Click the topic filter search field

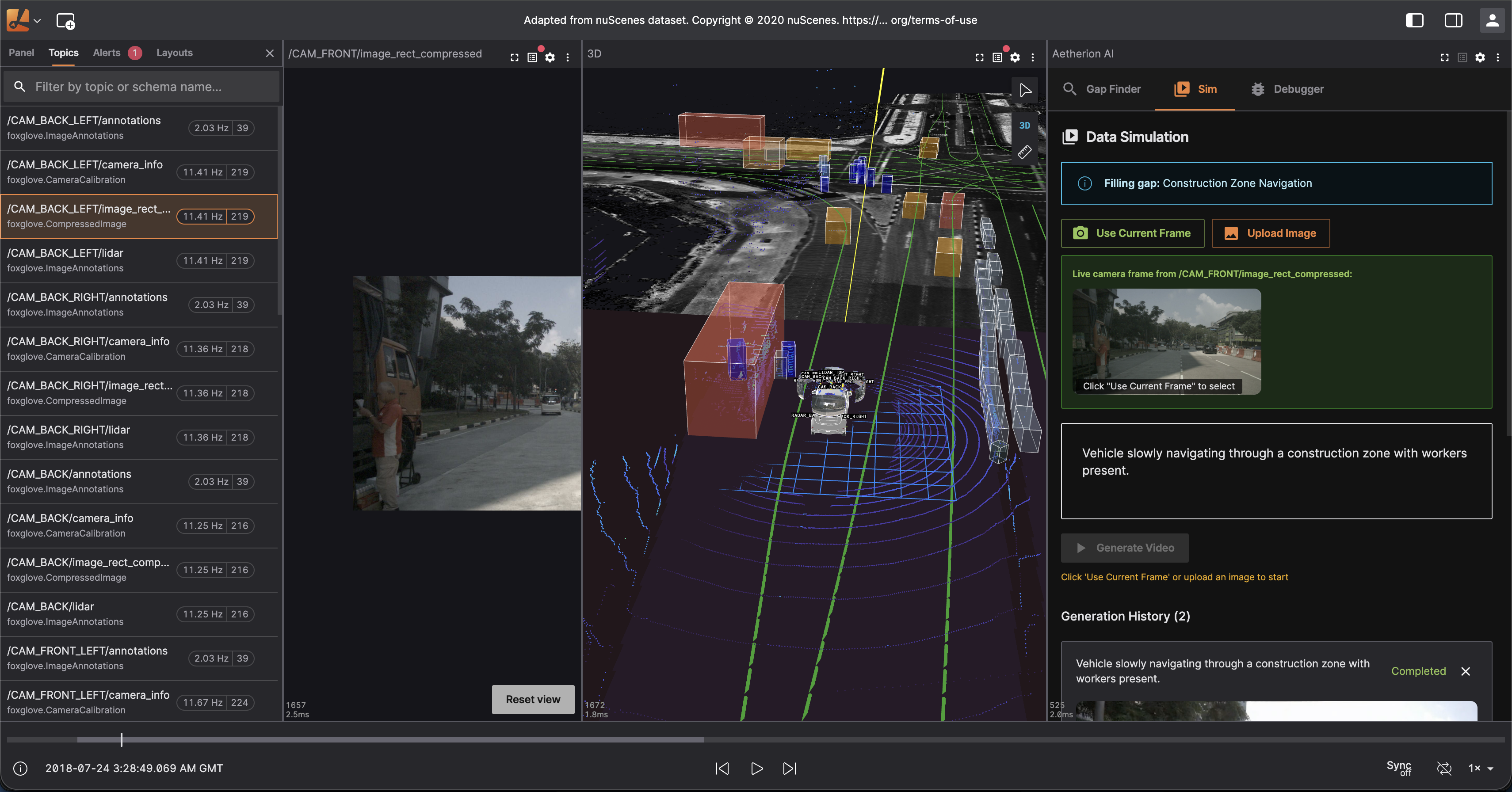(141, 87)
